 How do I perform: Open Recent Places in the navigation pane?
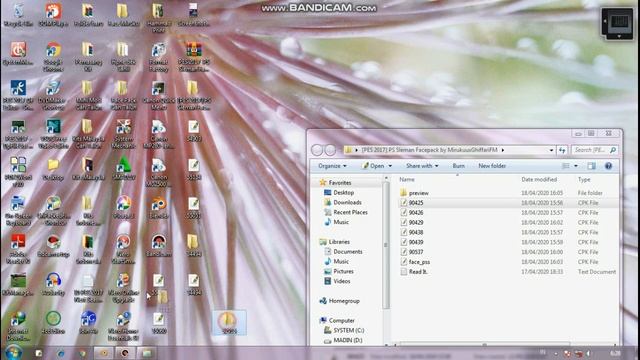[350, 212]
